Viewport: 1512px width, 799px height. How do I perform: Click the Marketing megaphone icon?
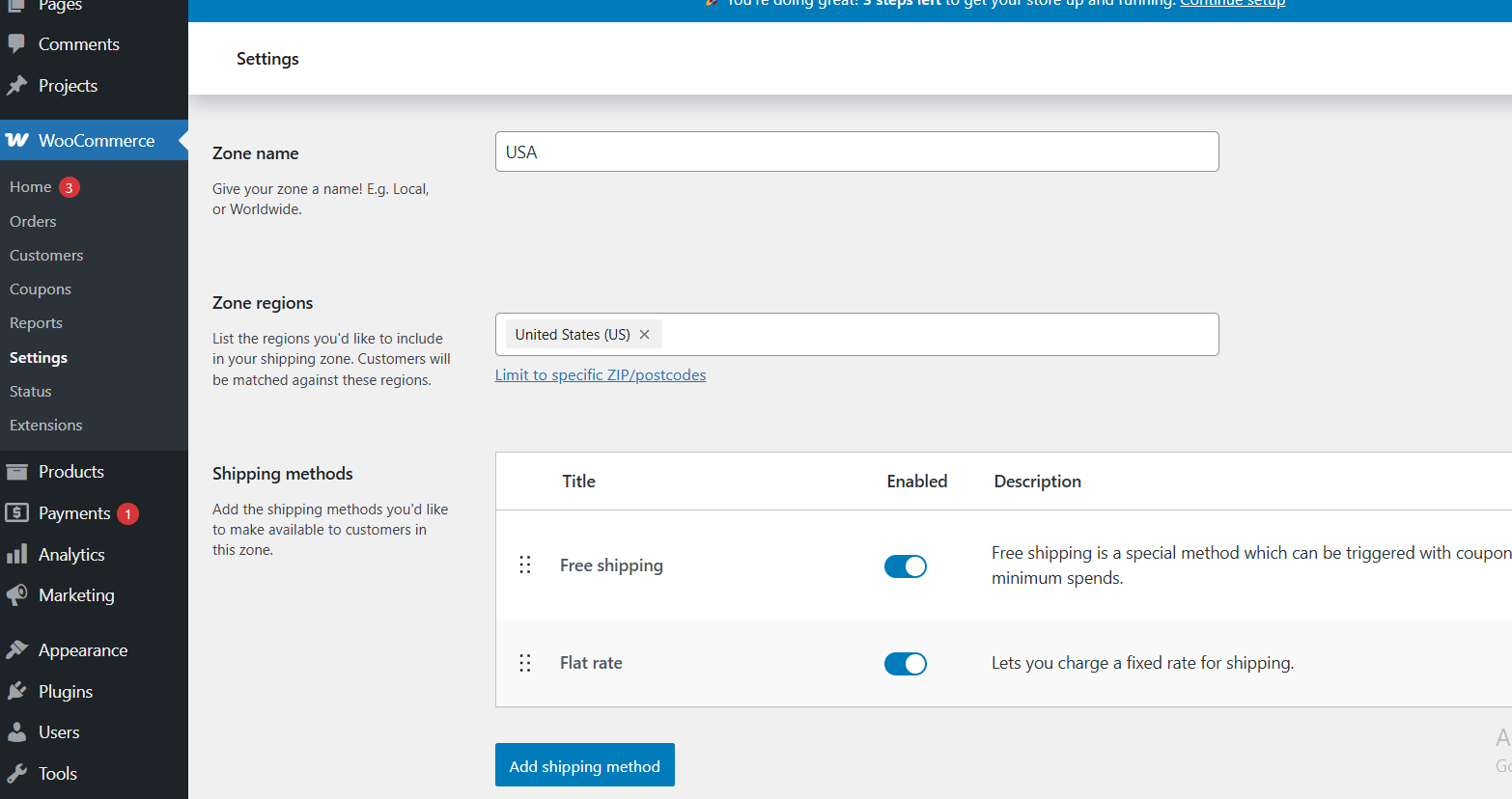click(x=16, y=595)
